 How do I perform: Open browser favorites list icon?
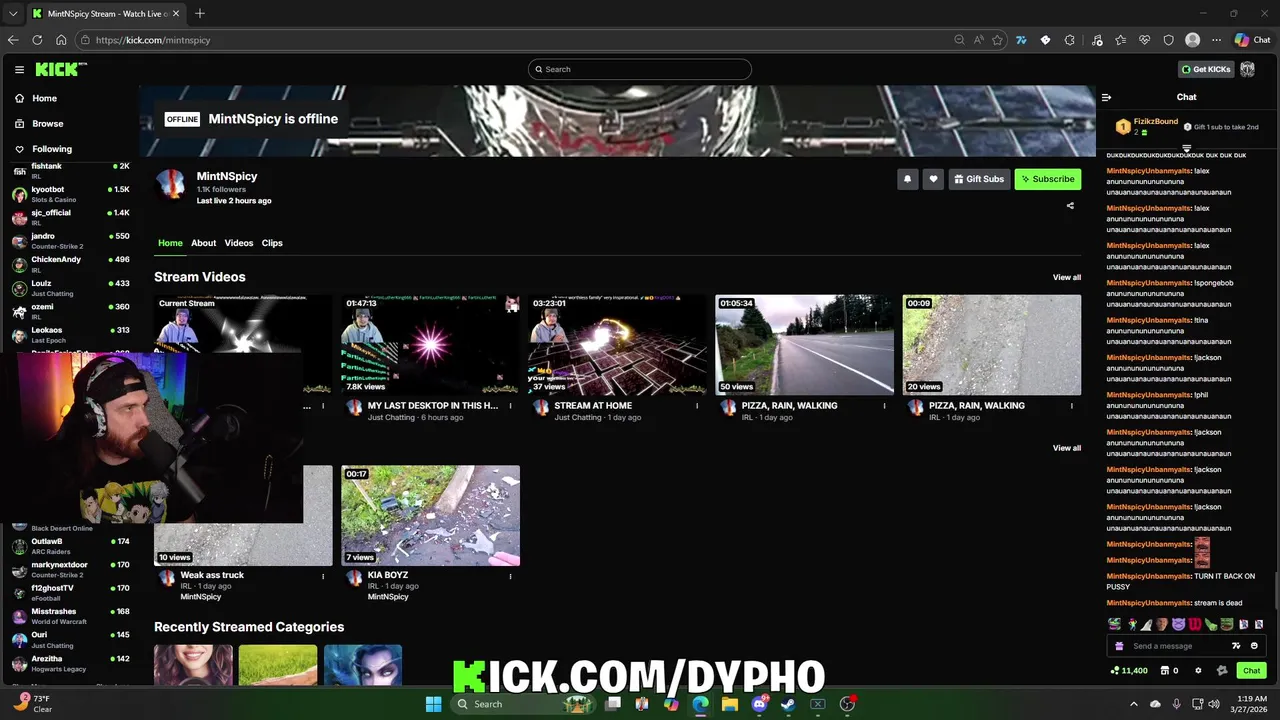(x=1120, y=40)
